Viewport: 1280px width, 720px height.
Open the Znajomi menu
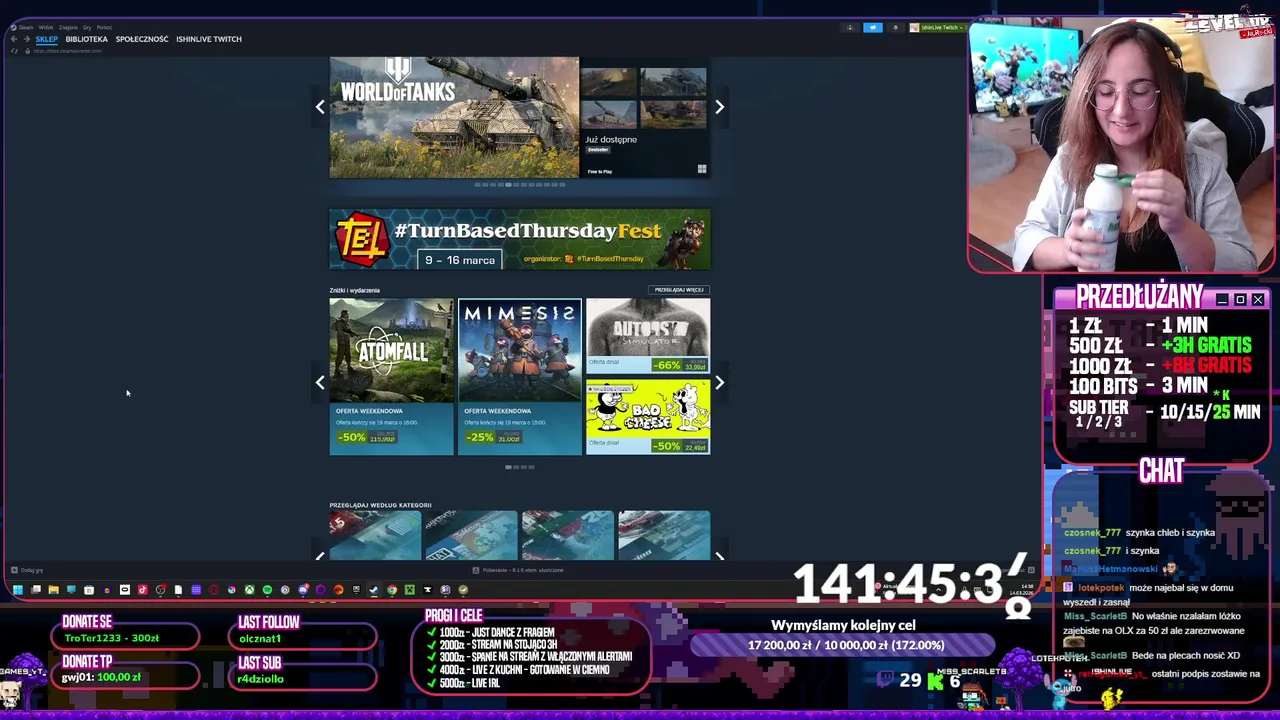(x=68, y=28)
